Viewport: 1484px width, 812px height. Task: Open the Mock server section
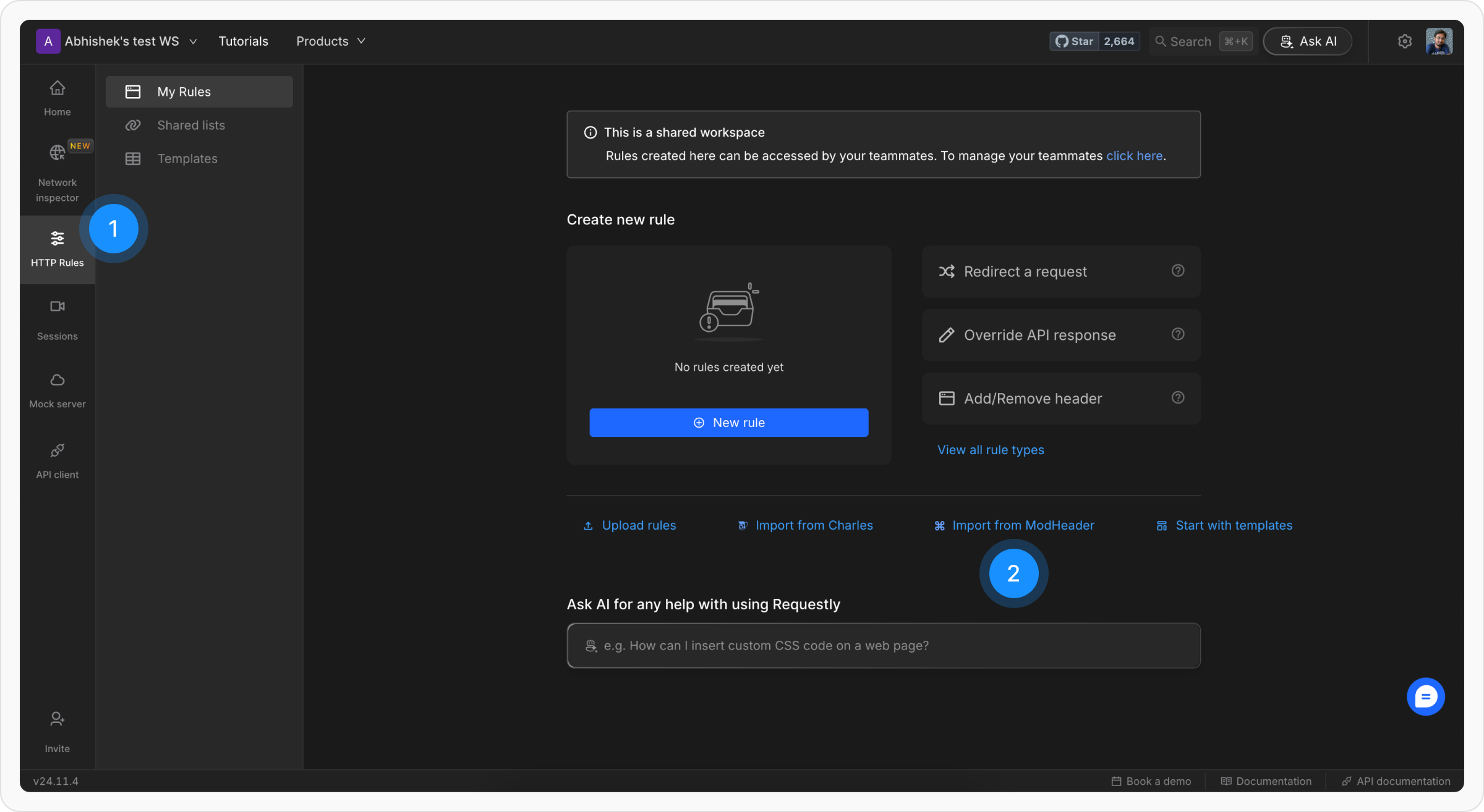pos(57,390)
